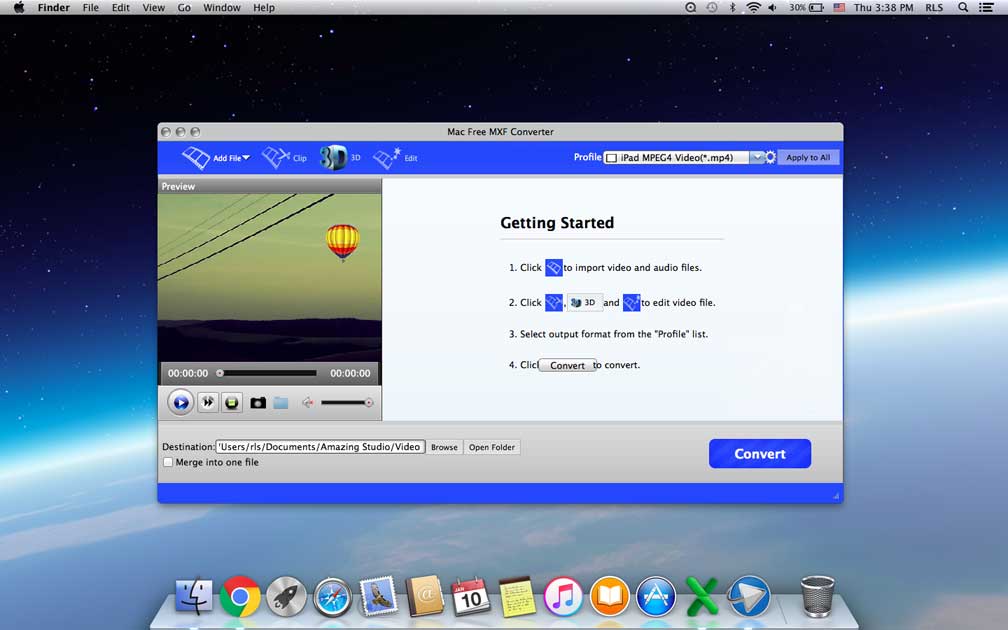Image resolution: width=1008 pixels, height=630 pixels.
Task: Open the App Store from Dock
Action: (x=656, y=597)
